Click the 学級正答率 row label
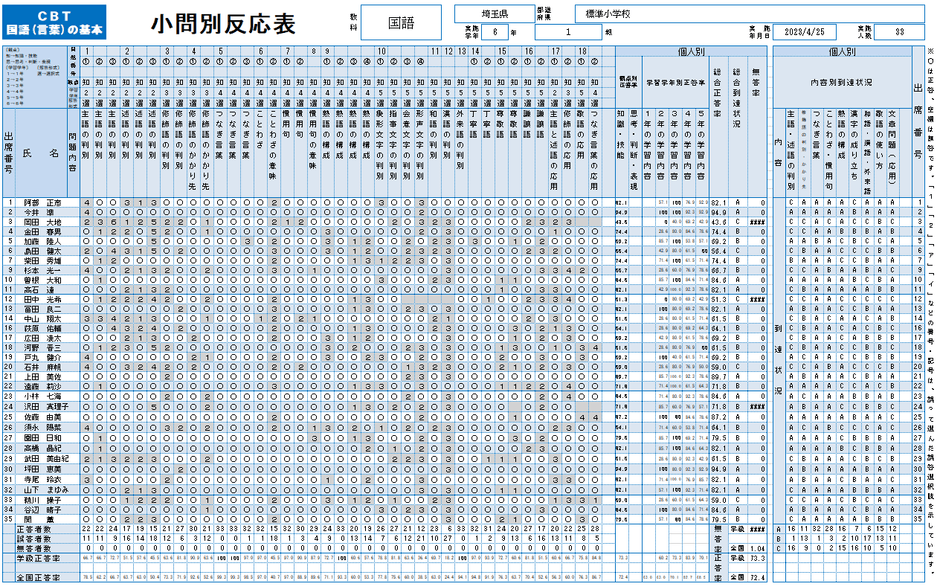Image resolution: width=940 pixels, height=587 pixels. tap(40, 556)
